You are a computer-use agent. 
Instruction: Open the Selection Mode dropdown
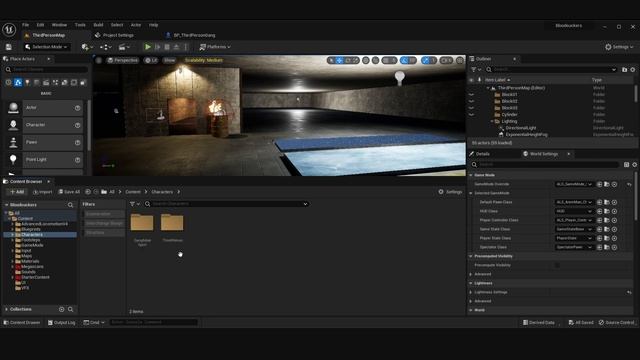[x=46, y=47]
